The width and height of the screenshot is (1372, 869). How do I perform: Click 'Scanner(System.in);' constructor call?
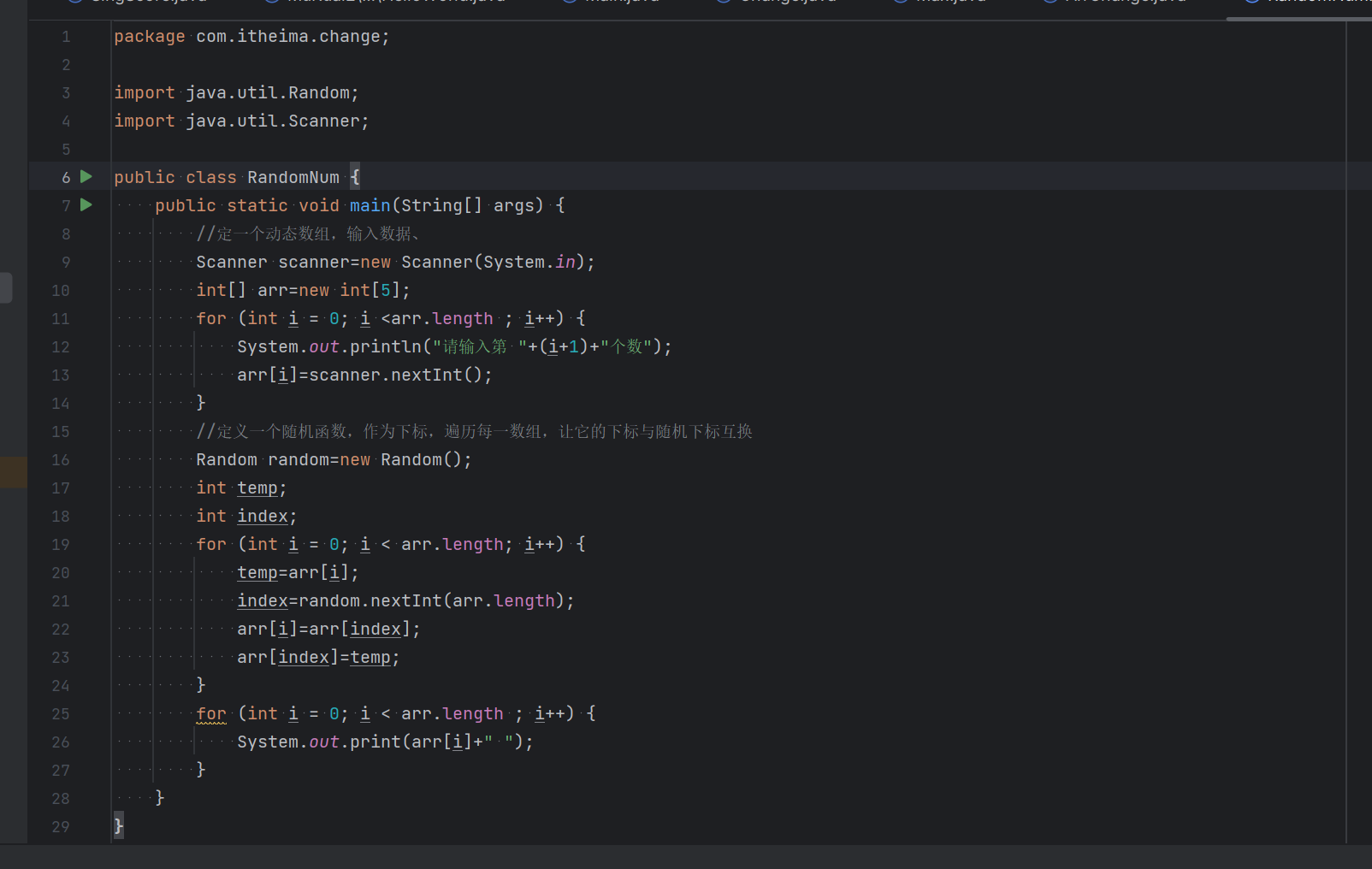(x=498, y=263)
